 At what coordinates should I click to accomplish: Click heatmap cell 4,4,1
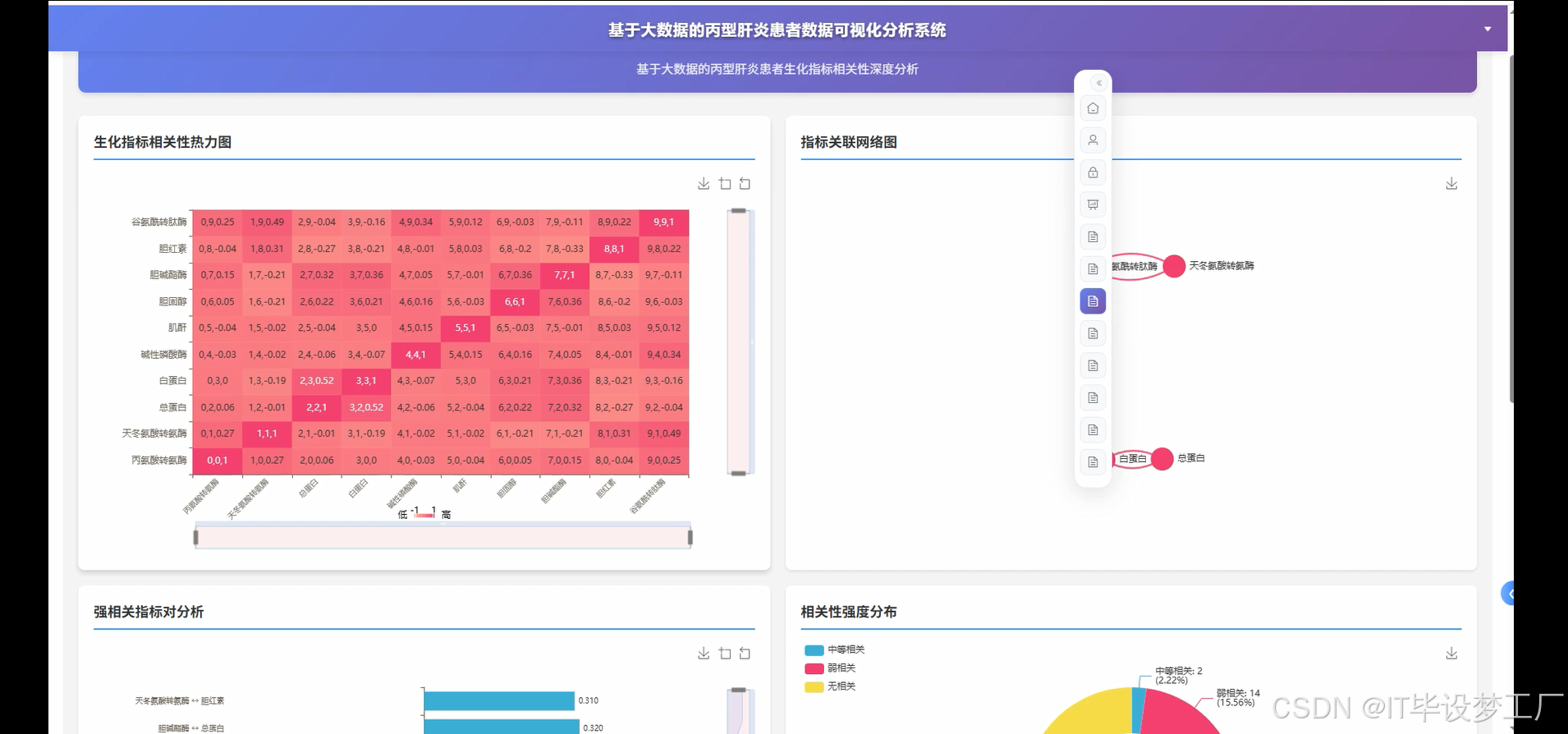416,355
